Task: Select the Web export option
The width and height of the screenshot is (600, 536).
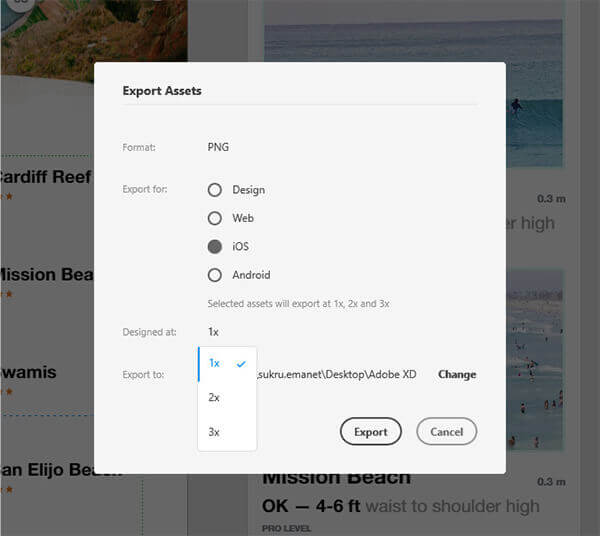Action: (x=215, y=218)
